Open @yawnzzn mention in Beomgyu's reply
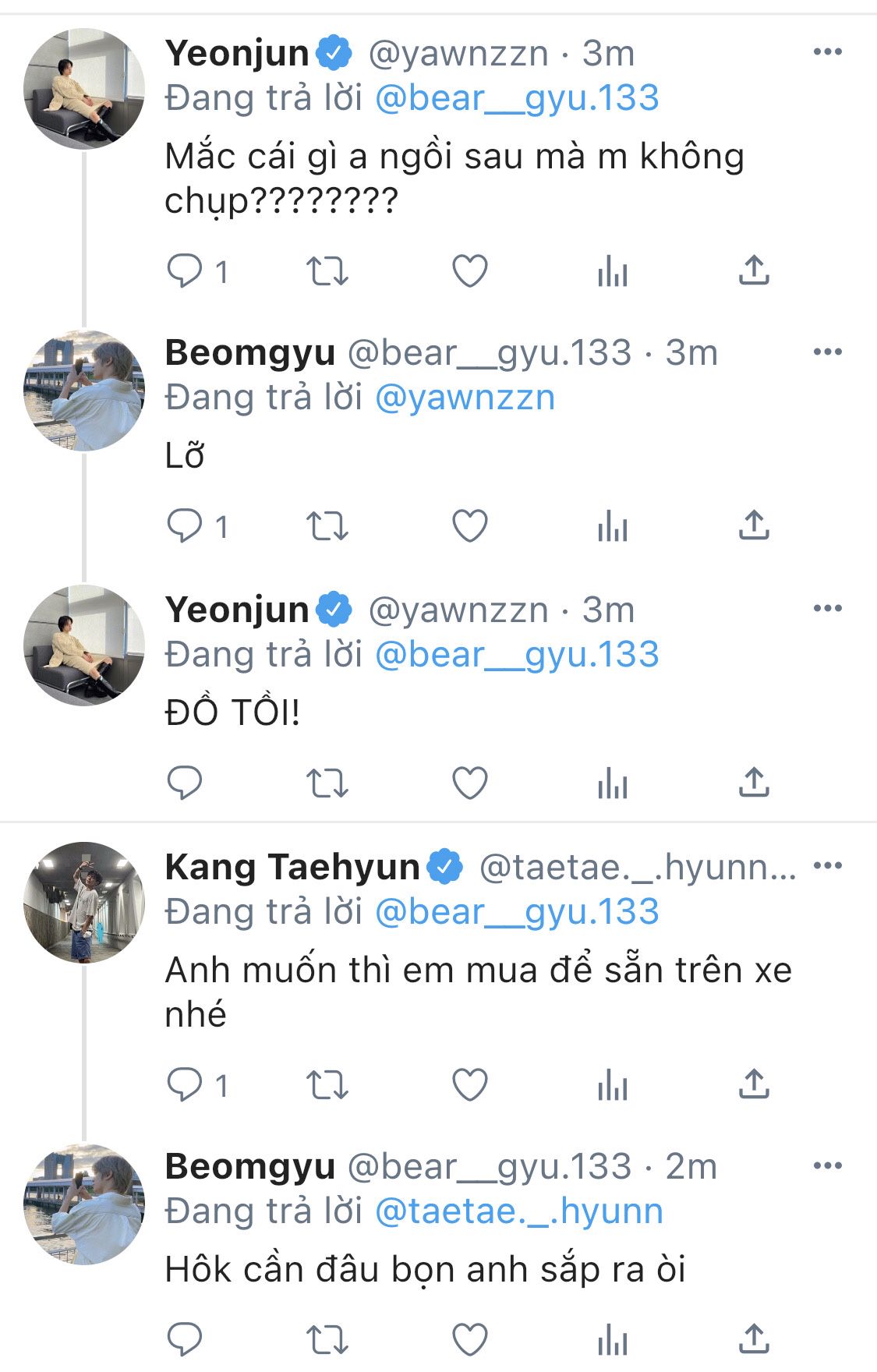Image resolution: width=877 pixels, height=1372 pixels. [x=465, y=398]
